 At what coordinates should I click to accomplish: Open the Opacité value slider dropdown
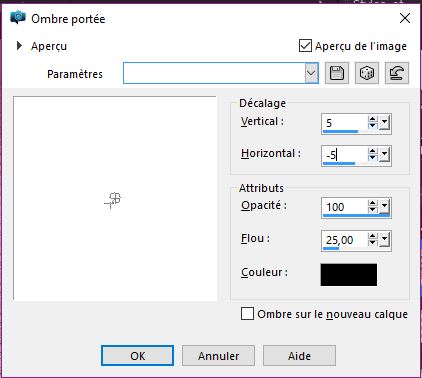[x=385, y=207]
